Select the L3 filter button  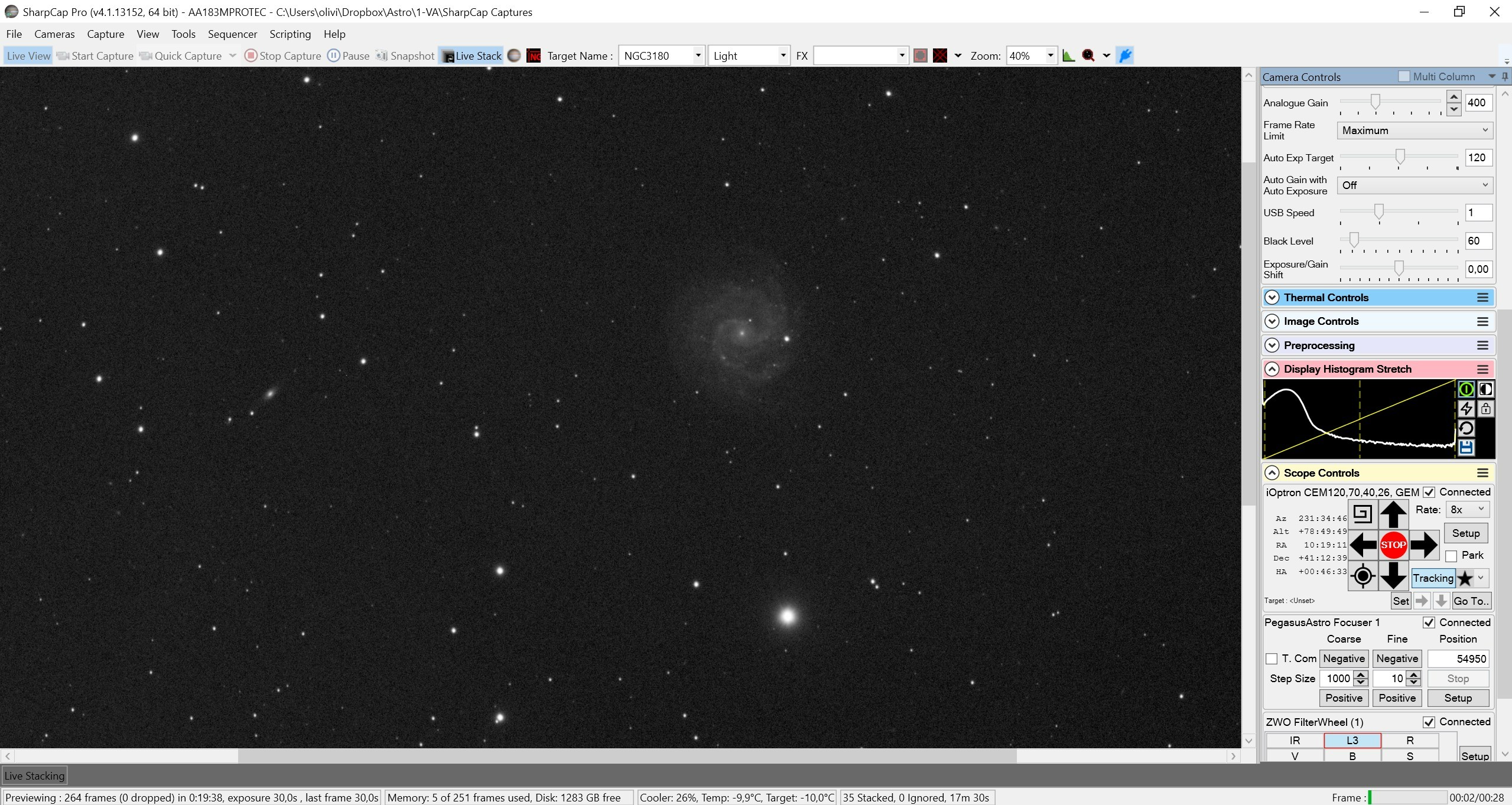tap(1352, 740)
